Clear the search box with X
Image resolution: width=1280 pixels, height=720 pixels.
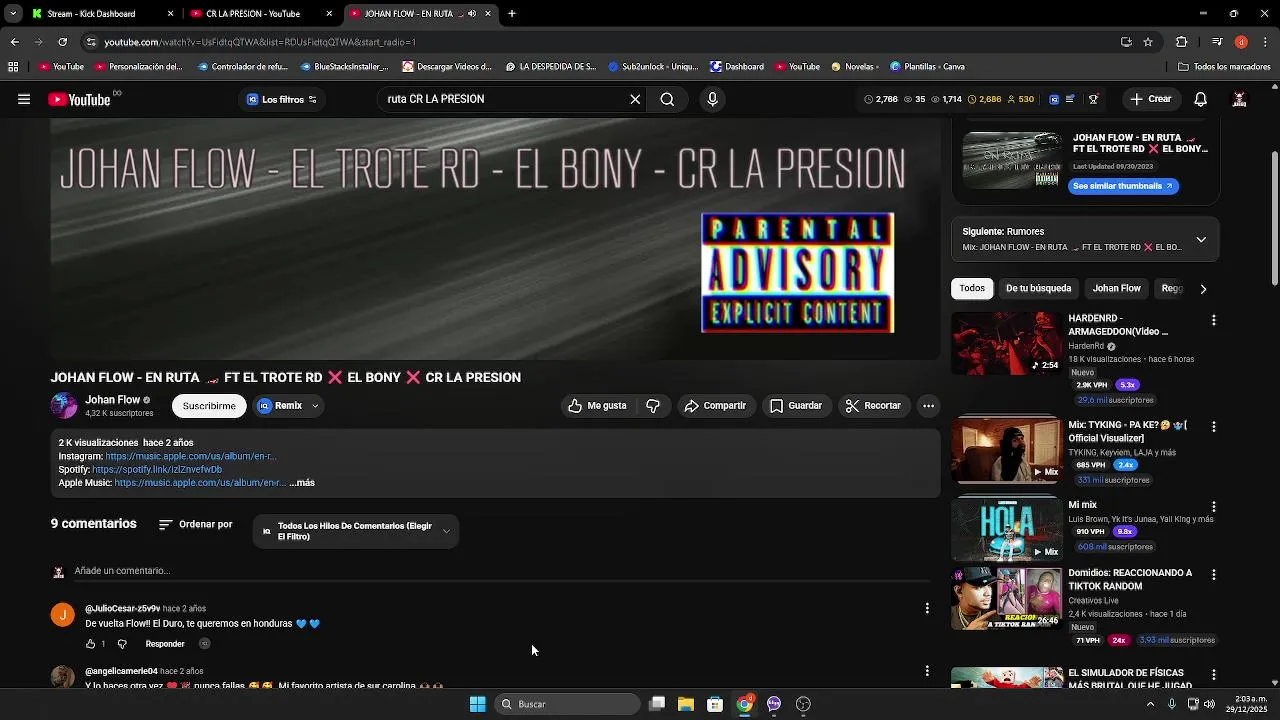(x=635, y=99)
